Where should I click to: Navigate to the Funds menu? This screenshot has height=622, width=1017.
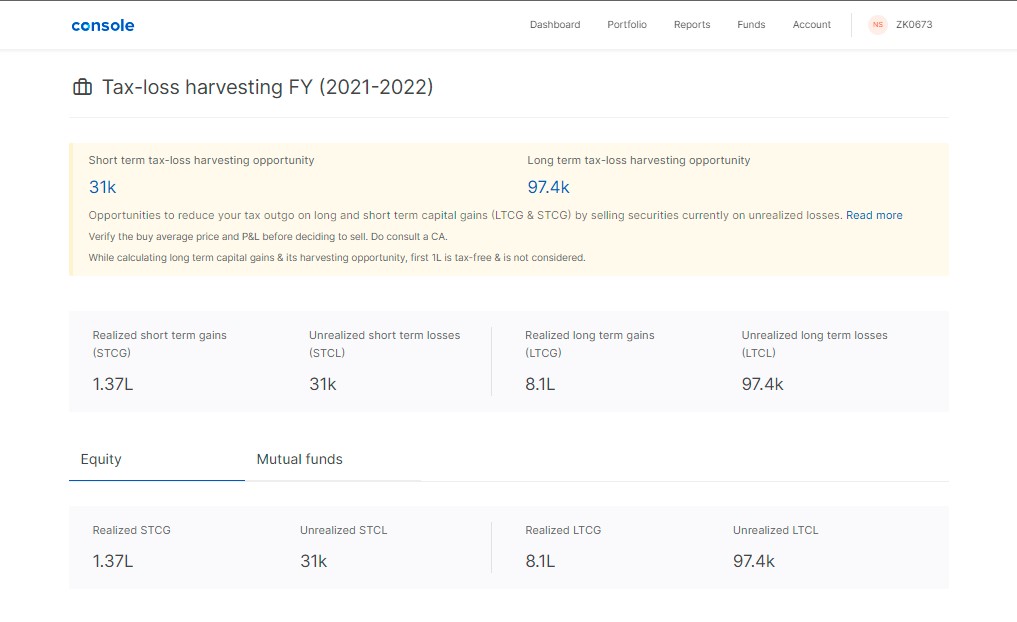click(x=751, y=25)
